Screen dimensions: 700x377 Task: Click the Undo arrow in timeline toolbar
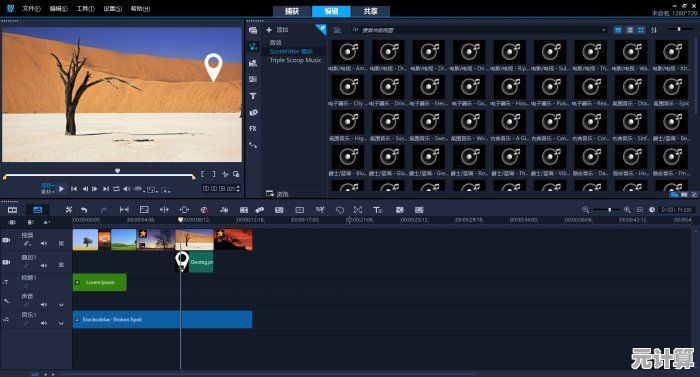pyautogui.click(x=84, y=209)
